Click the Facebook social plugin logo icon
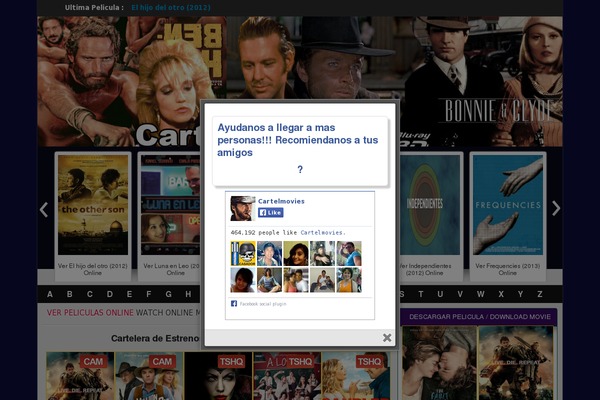Viewport: 600px width, 400px height. tap(234, 304)
